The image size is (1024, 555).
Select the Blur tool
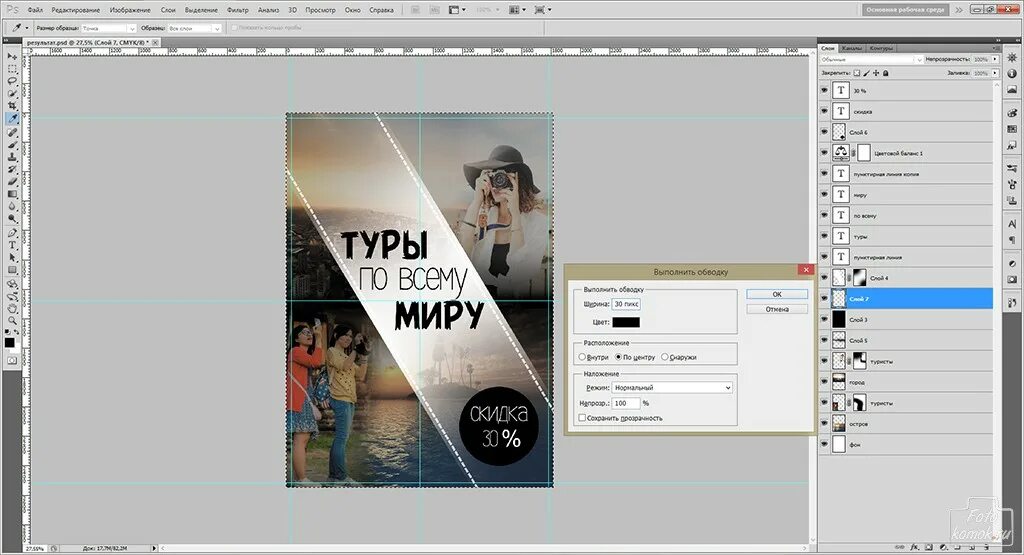[12, 207]
